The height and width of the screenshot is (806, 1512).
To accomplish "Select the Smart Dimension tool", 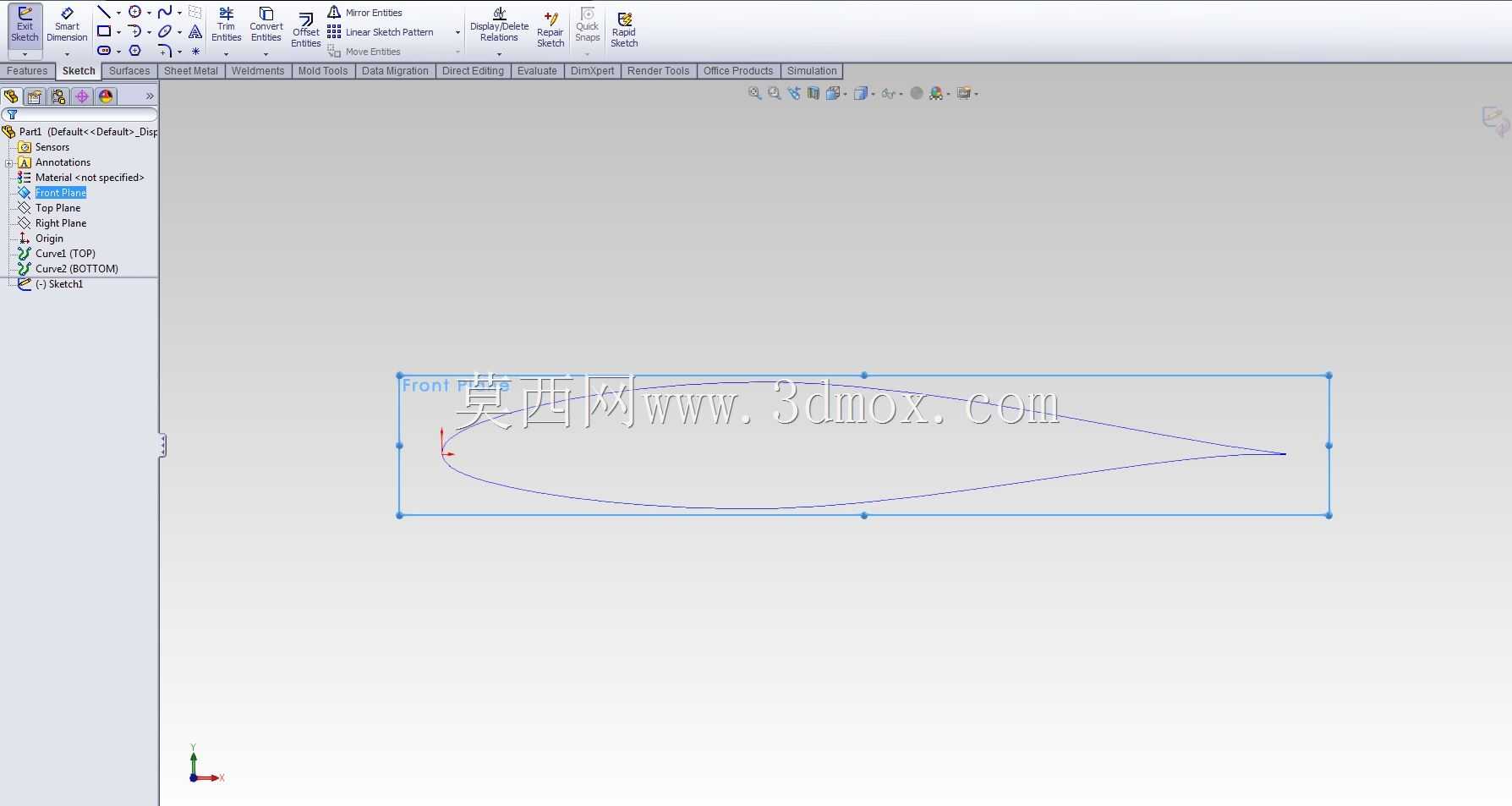I will 67,26.
